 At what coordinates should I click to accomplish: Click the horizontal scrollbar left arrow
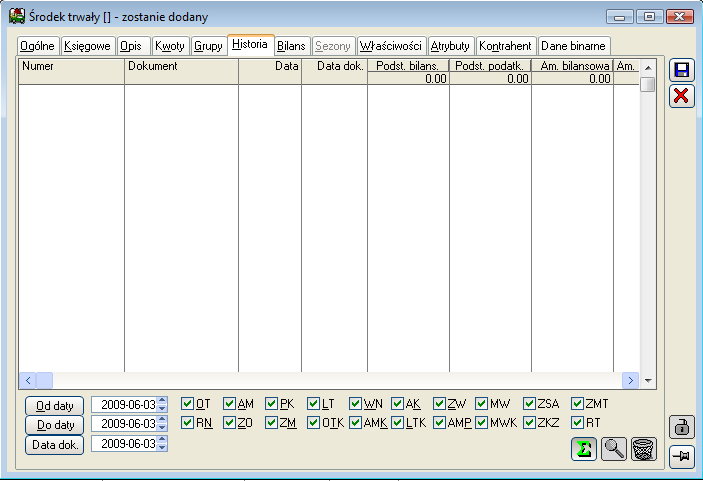point(28,381)
